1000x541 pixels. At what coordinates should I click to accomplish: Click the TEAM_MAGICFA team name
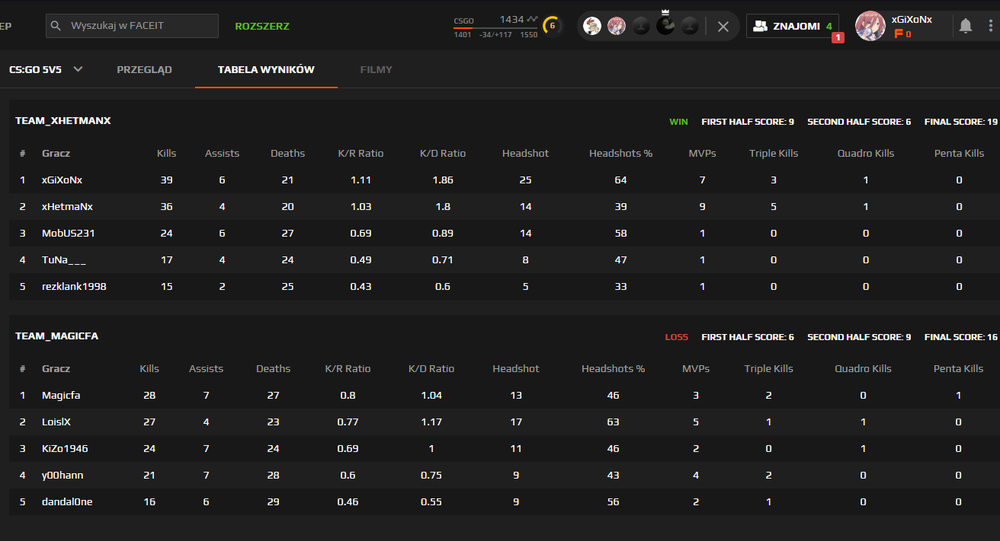(57, 336)
